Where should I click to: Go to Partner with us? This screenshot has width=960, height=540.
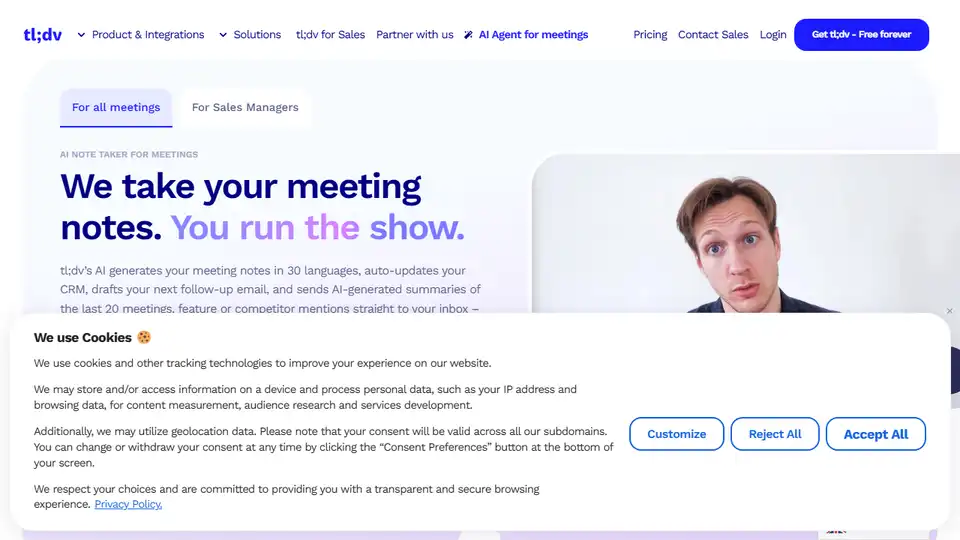coord(414,35)
